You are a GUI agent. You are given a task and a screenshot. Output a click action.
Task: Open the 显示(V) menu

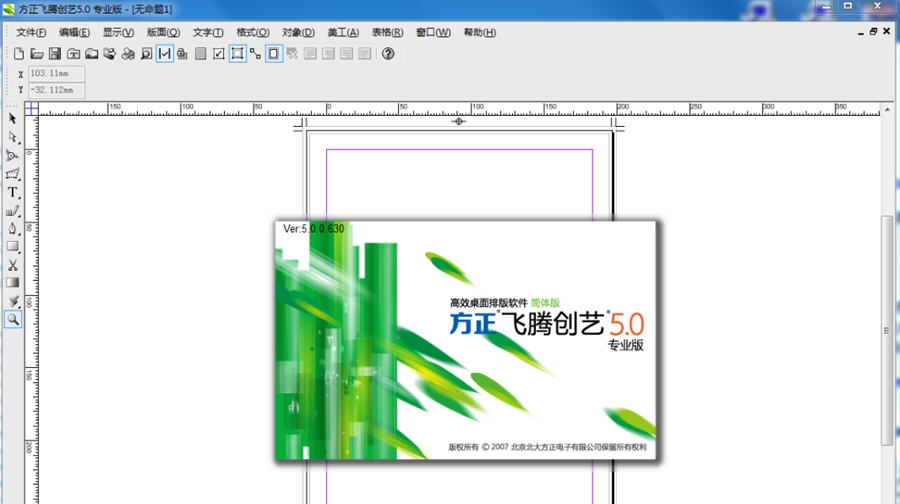point(118,33)
